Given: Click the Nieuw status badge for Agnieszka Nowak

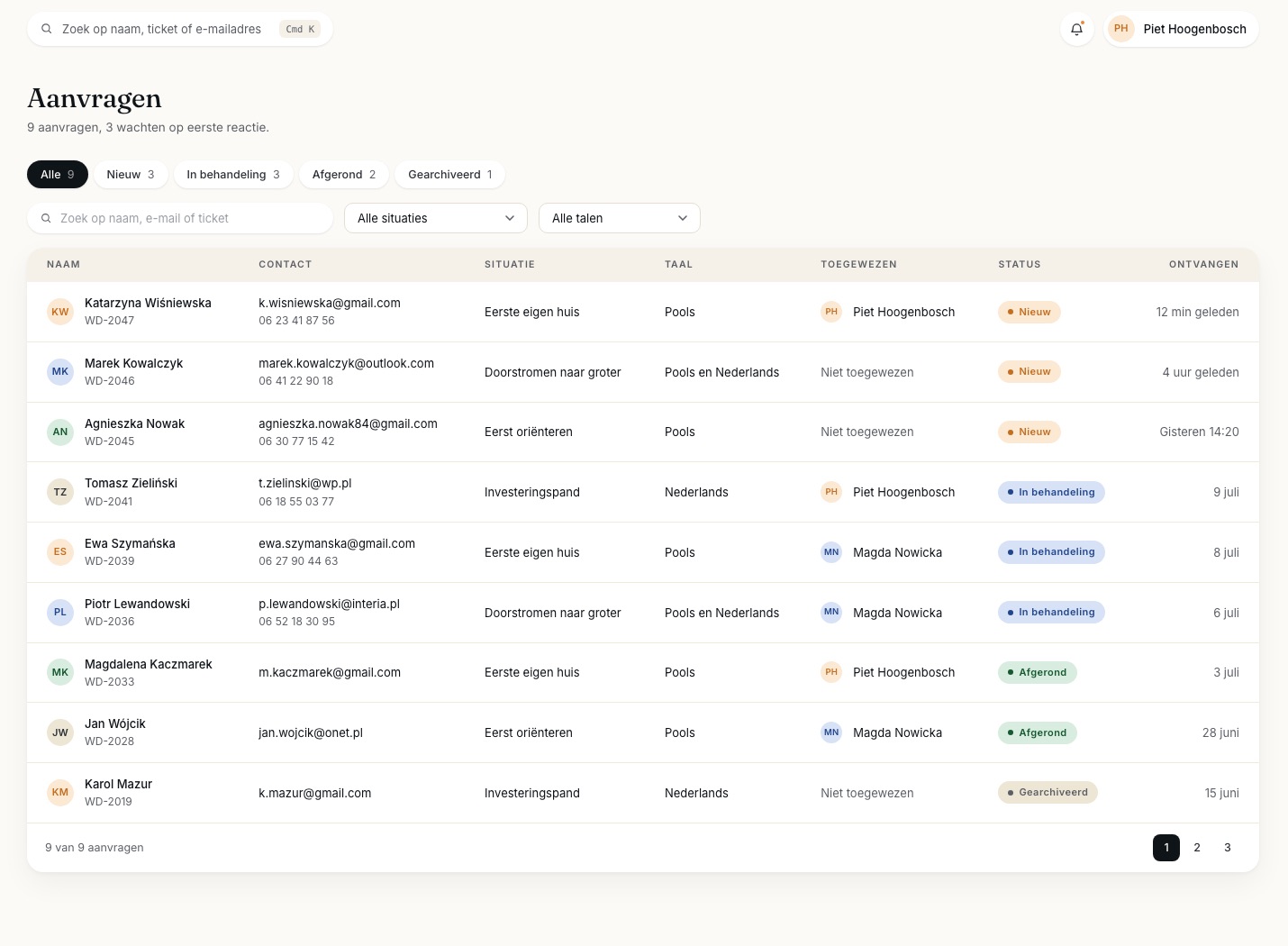Looking at the screenshot, I should pos(1029,432).
